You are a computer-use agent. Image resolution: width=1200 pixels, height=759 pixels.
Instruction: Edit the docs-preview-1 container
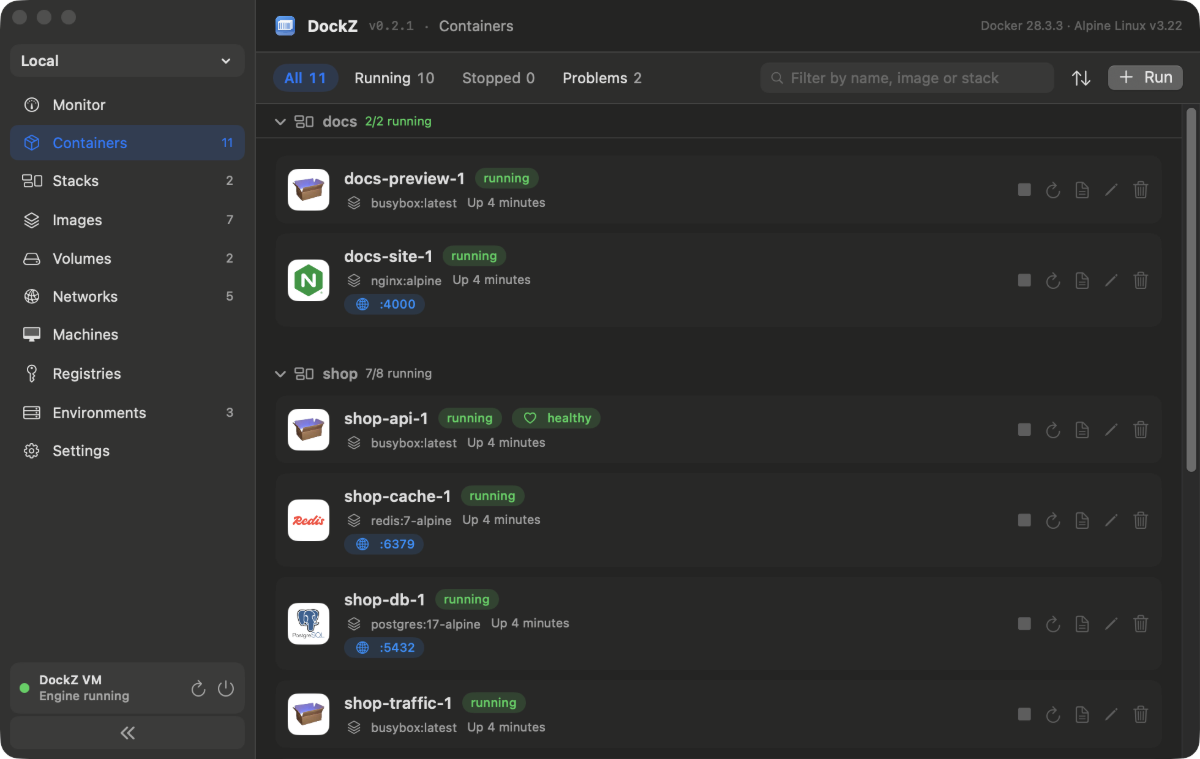[x=1111, y=190]
